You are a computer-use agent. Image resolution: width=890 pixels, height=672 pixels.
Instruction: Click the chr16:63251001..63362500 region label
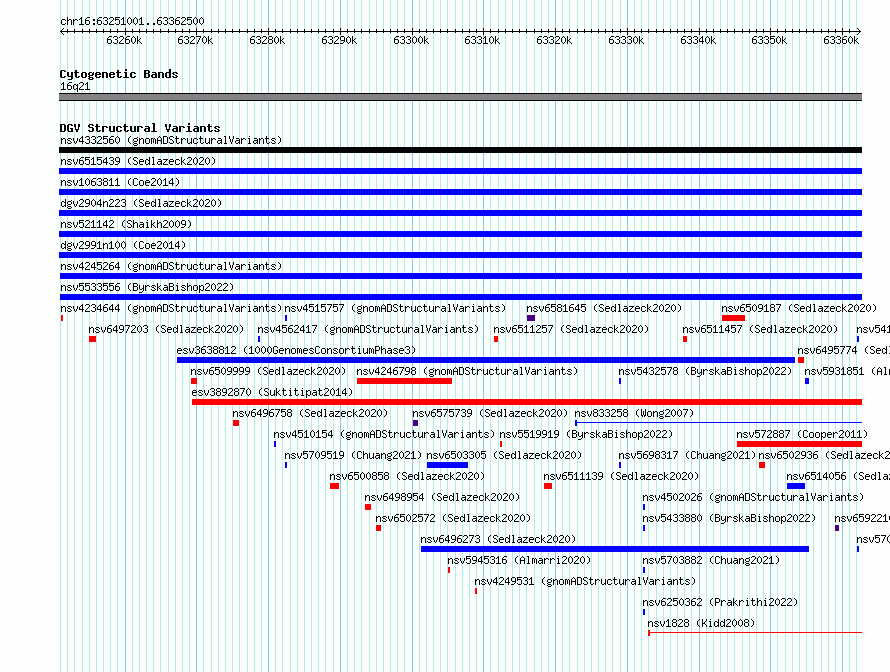tap(132, 21)
